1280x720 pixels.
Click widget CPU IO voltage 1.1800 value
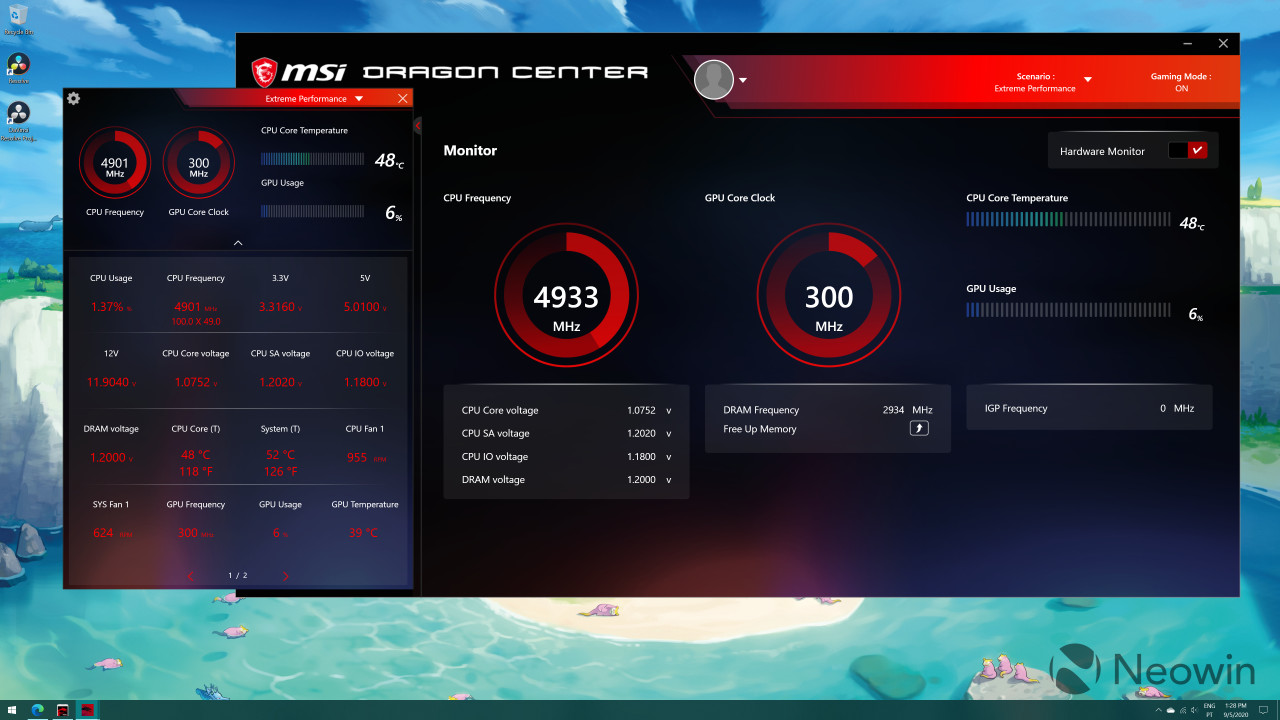(365, 382)
